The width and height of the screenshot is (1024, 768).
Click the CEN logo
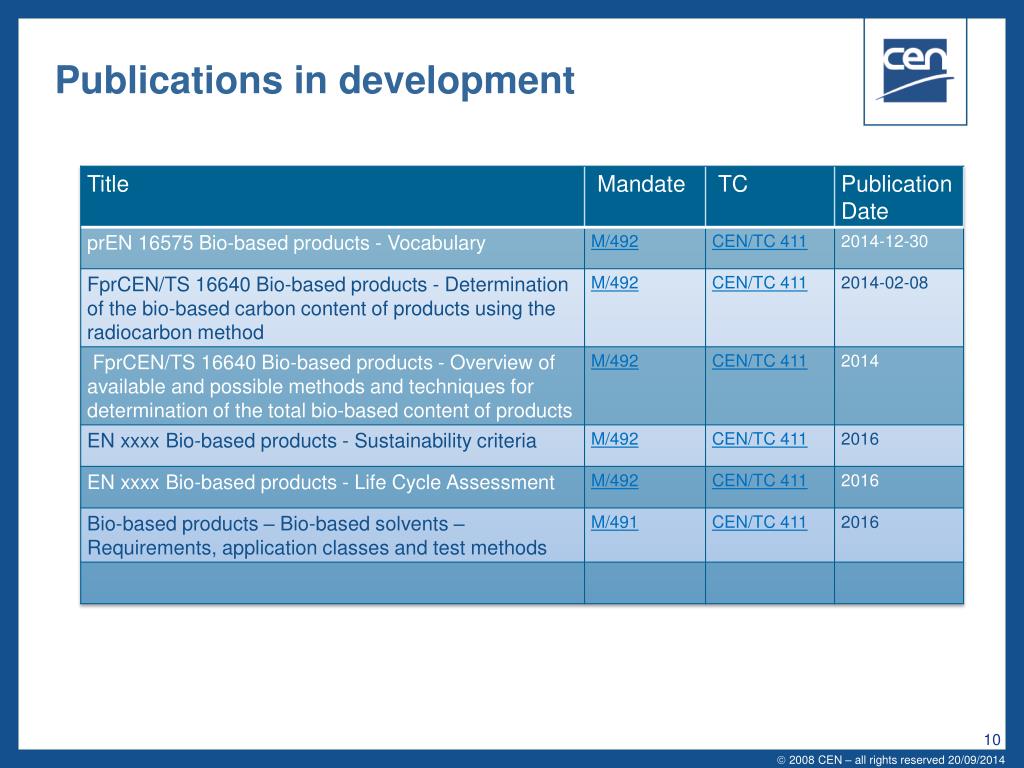[915, 71]
